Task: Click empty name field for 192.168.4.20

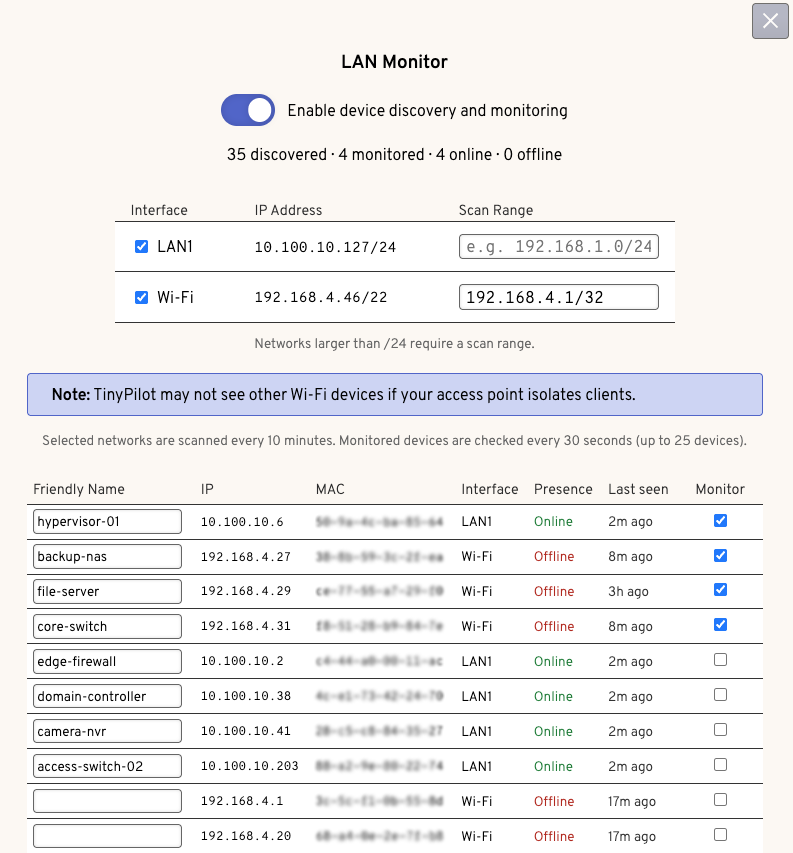Action: click(107, 836)
